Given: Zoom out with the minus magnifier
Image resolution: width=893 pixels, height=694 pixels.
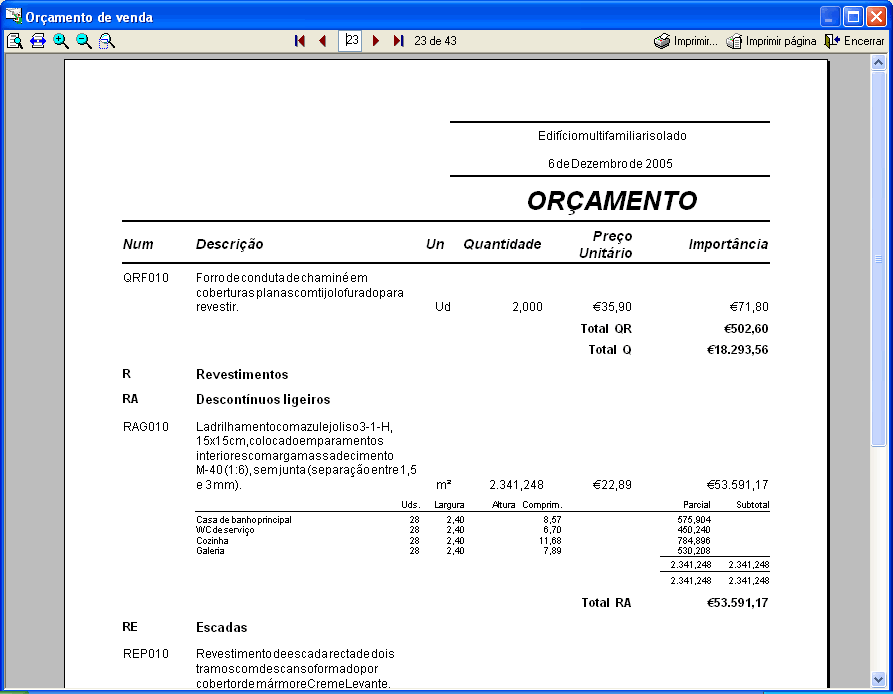Looking at the screenshot, I should pos(84,41).
